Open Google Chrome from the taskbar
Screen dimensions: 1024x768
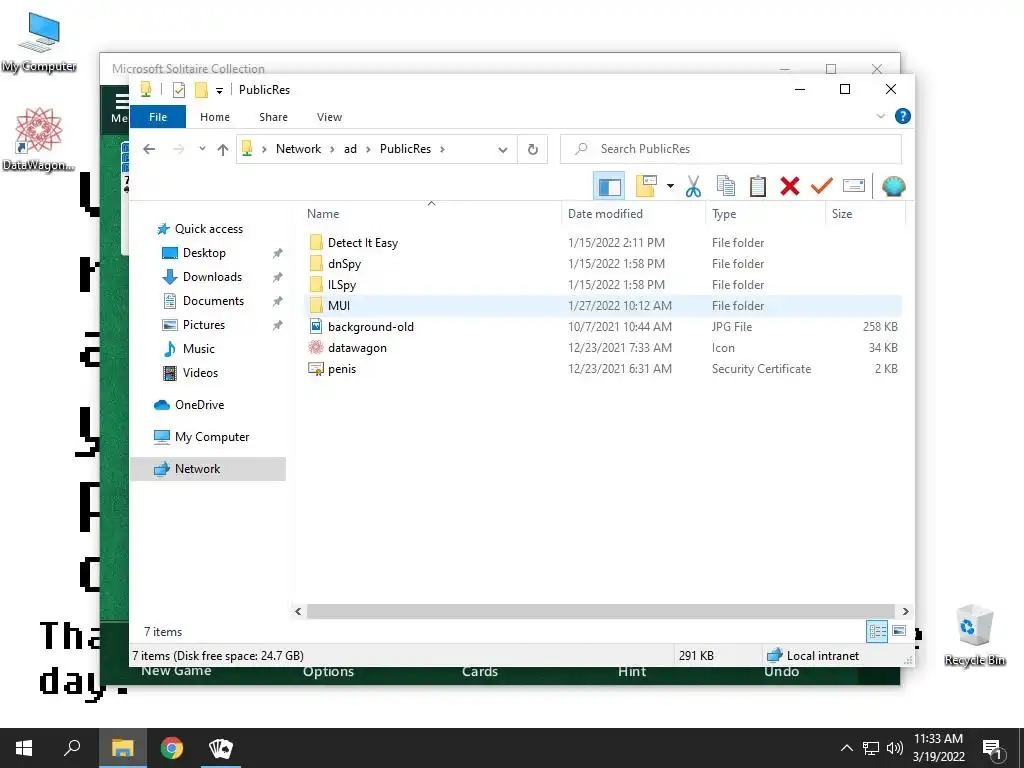click(x=172, y=748)
